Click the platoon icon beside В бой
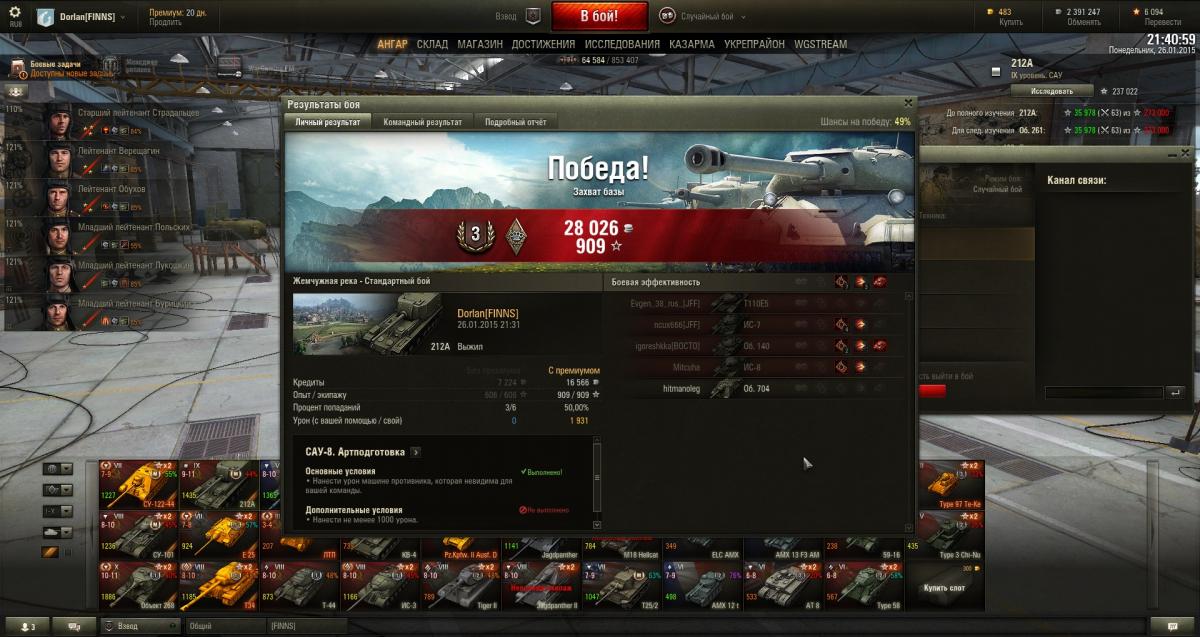1200x637 pixels. coord(533,16)
